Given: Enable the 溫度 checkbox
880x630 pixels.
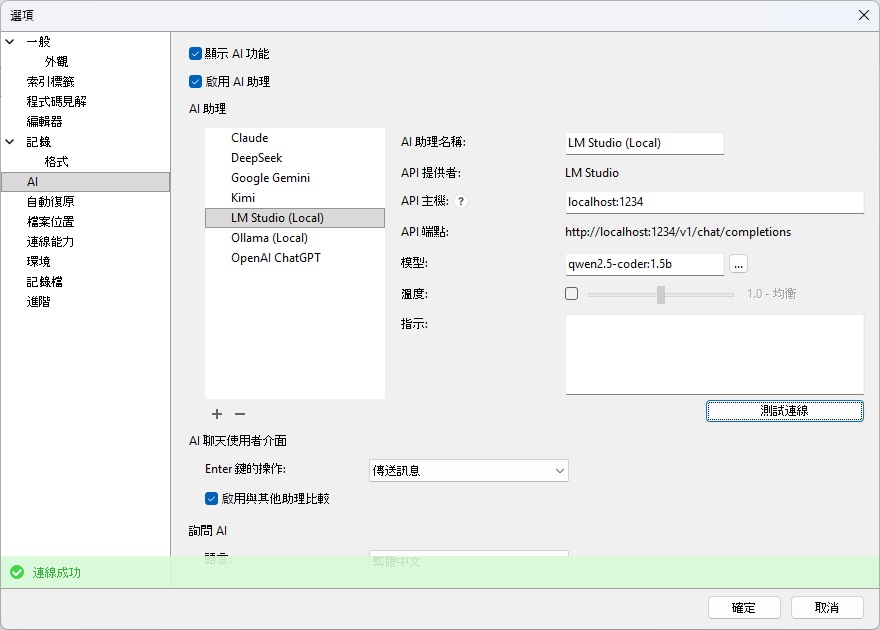Looking at the screenshot, I should [571, 293].
